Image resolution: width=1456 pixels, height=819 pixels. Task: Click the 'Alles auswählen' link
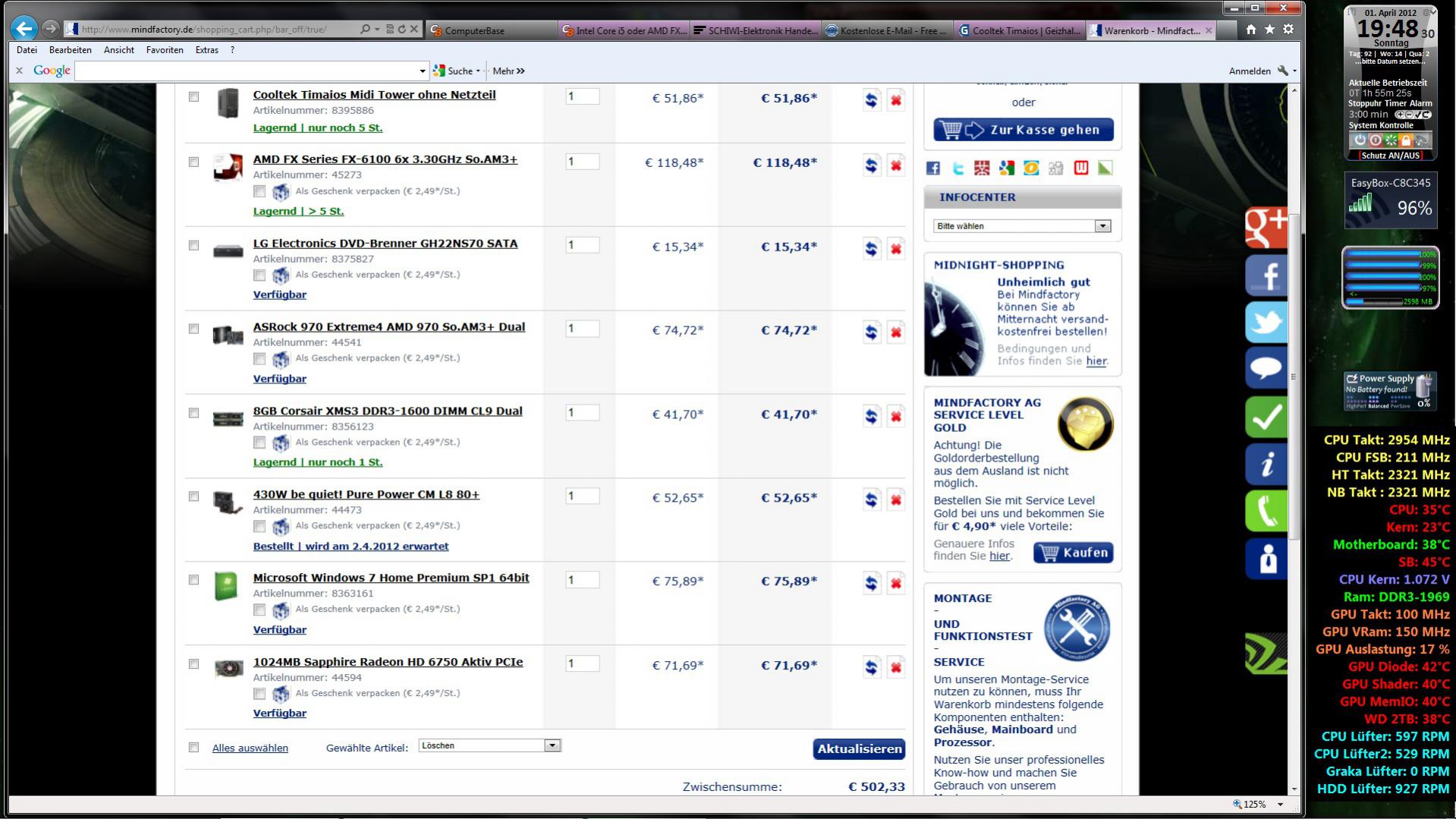pos(250,748)
